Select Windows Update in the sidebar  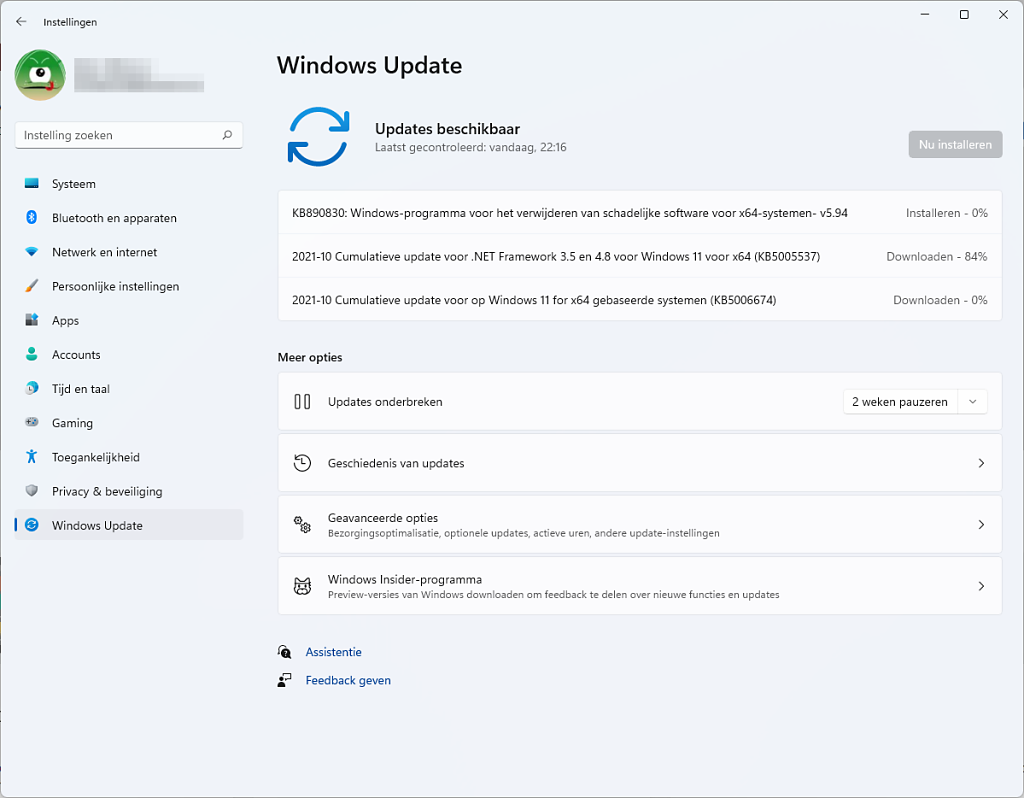click(129, 525)
